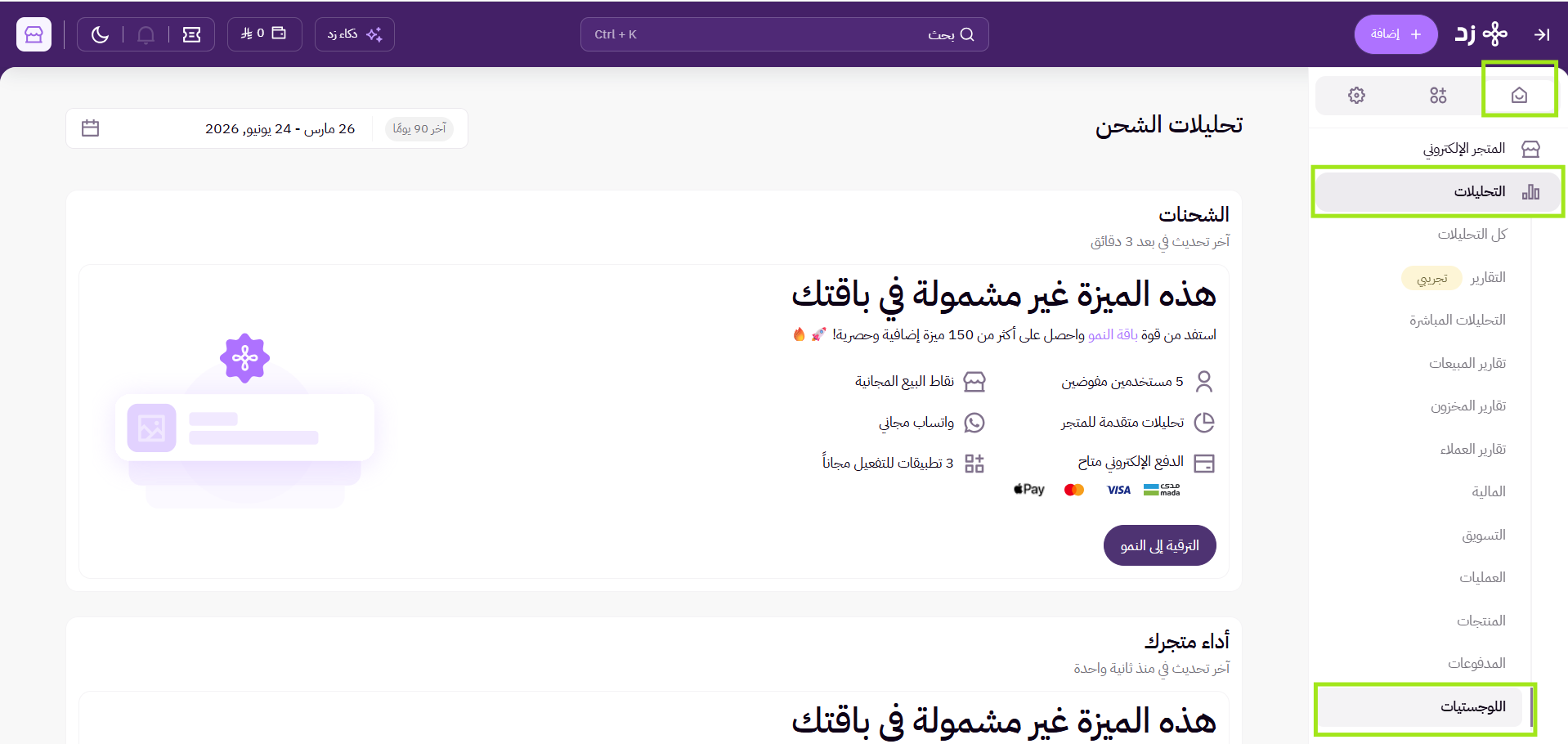Open المدفوعات analytics item
The height and width of the screenshot is (744, 1568).
coord(1476,664)
